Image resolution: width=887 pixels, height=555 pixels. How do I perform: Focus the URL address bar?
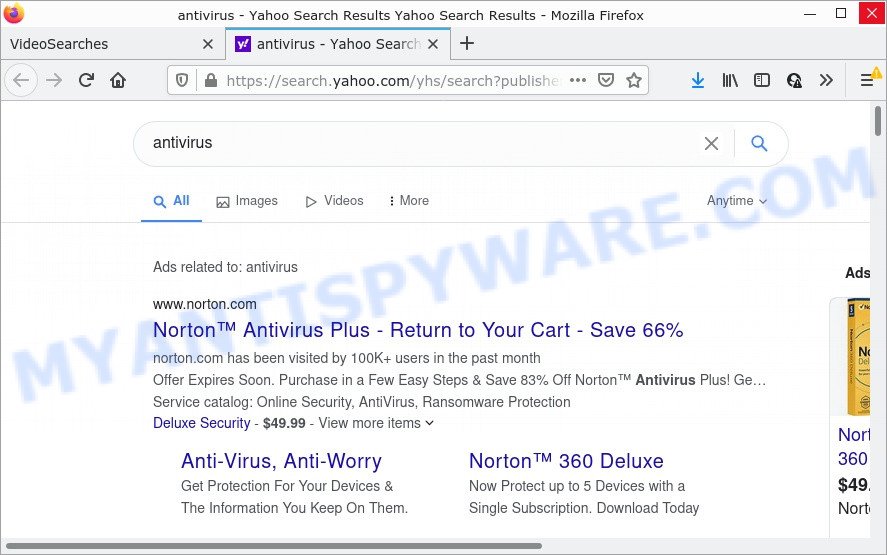(x=391, y=80)
